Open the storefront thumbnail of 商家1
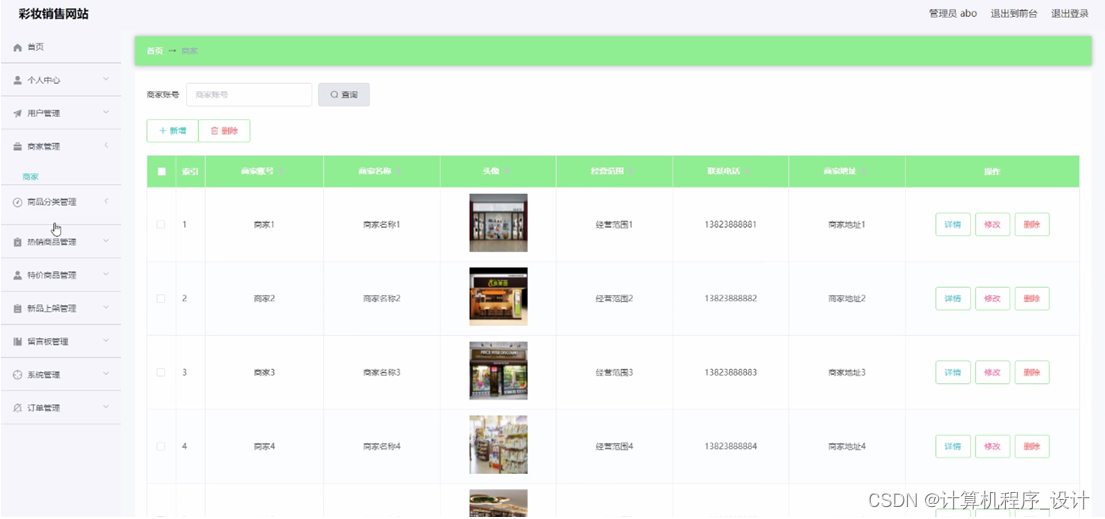 [x=498, y=223]
